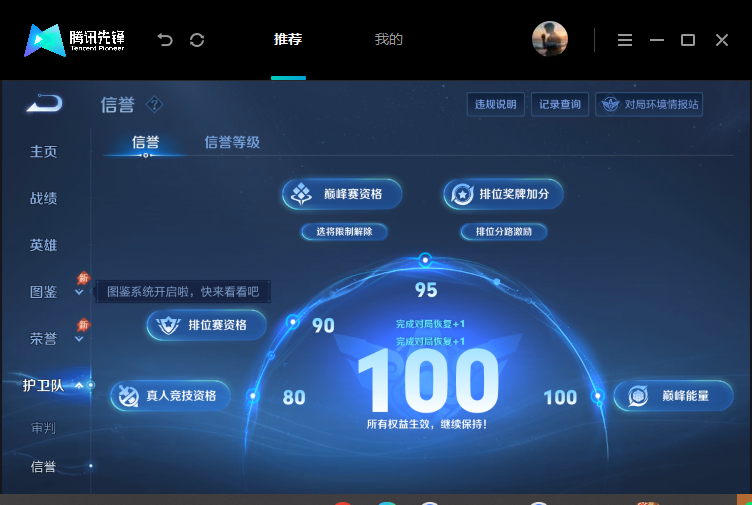Image resolution: width=752 pixels, height=505 pixels.
Task: Open the 记录查询 button
Action: pyautogui.click(x=560, y=104)
